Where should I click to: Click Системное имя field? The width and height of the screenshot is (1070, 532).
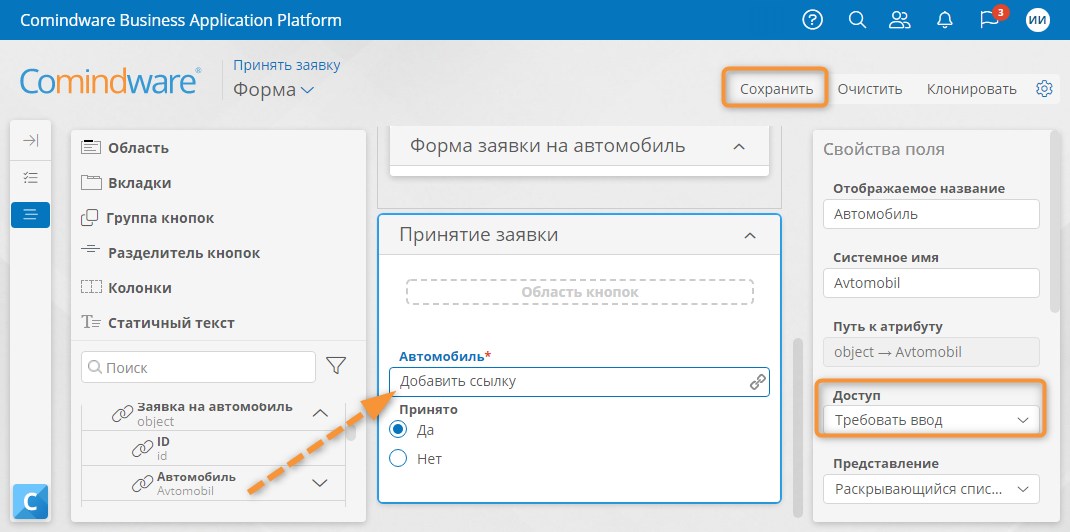pos(931,283)
